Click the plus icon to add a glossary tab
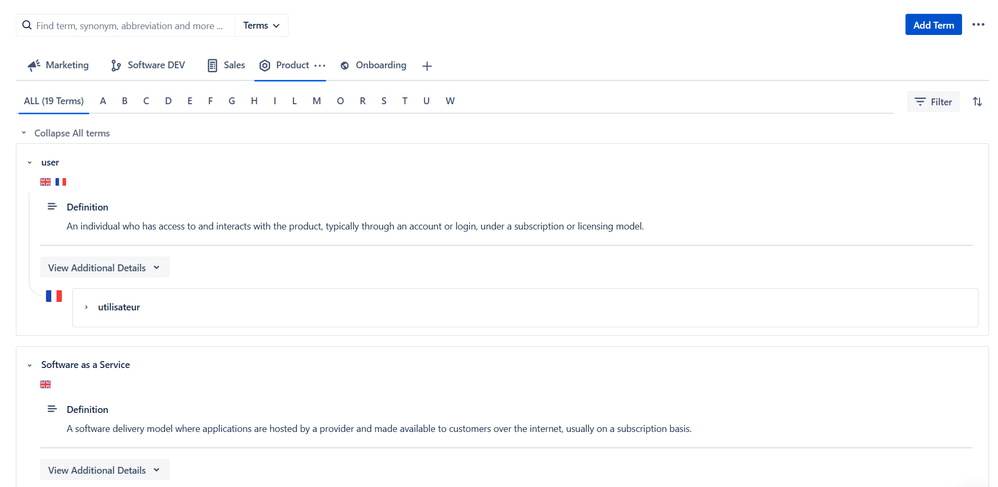 (x=427, y=66)
